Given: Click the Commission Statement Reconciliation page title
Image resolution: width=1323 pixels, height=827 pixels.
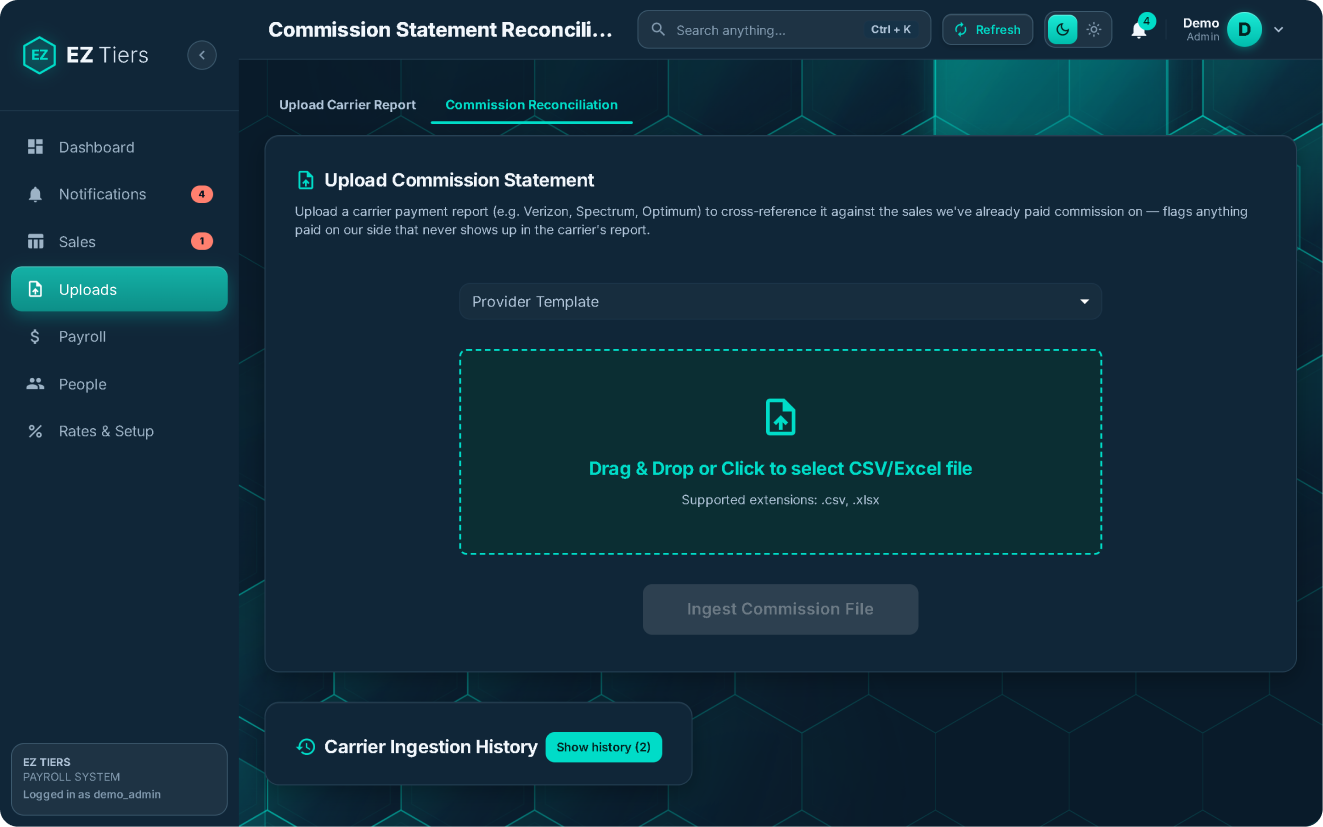Looking at the screenshot, I should coord(440,30).
